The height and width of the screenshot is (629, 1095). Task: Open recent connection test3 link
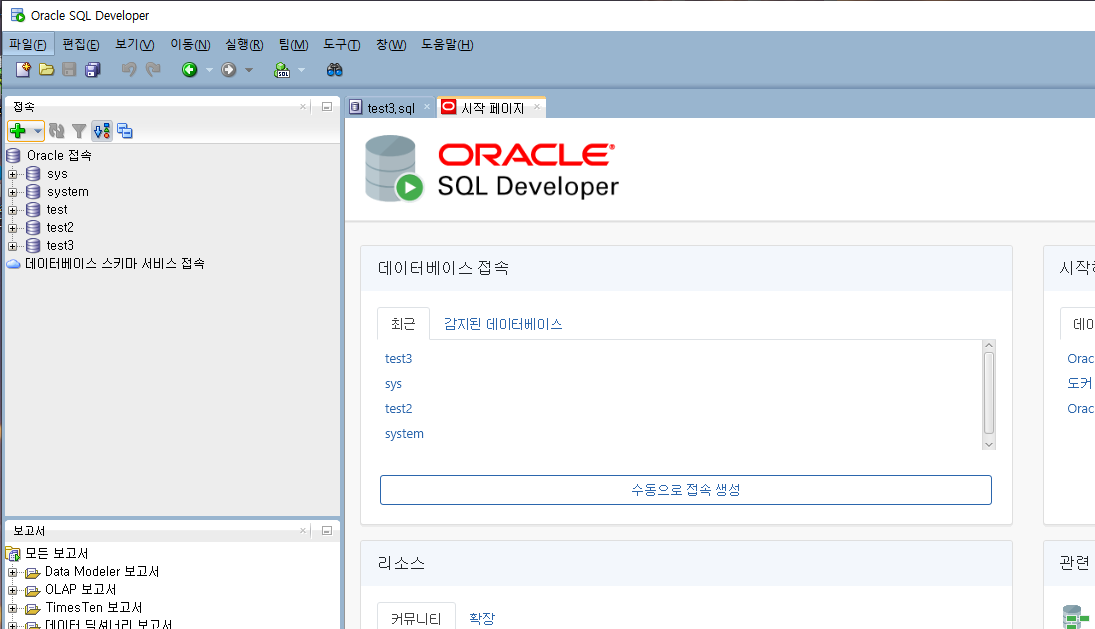(399, 358)
